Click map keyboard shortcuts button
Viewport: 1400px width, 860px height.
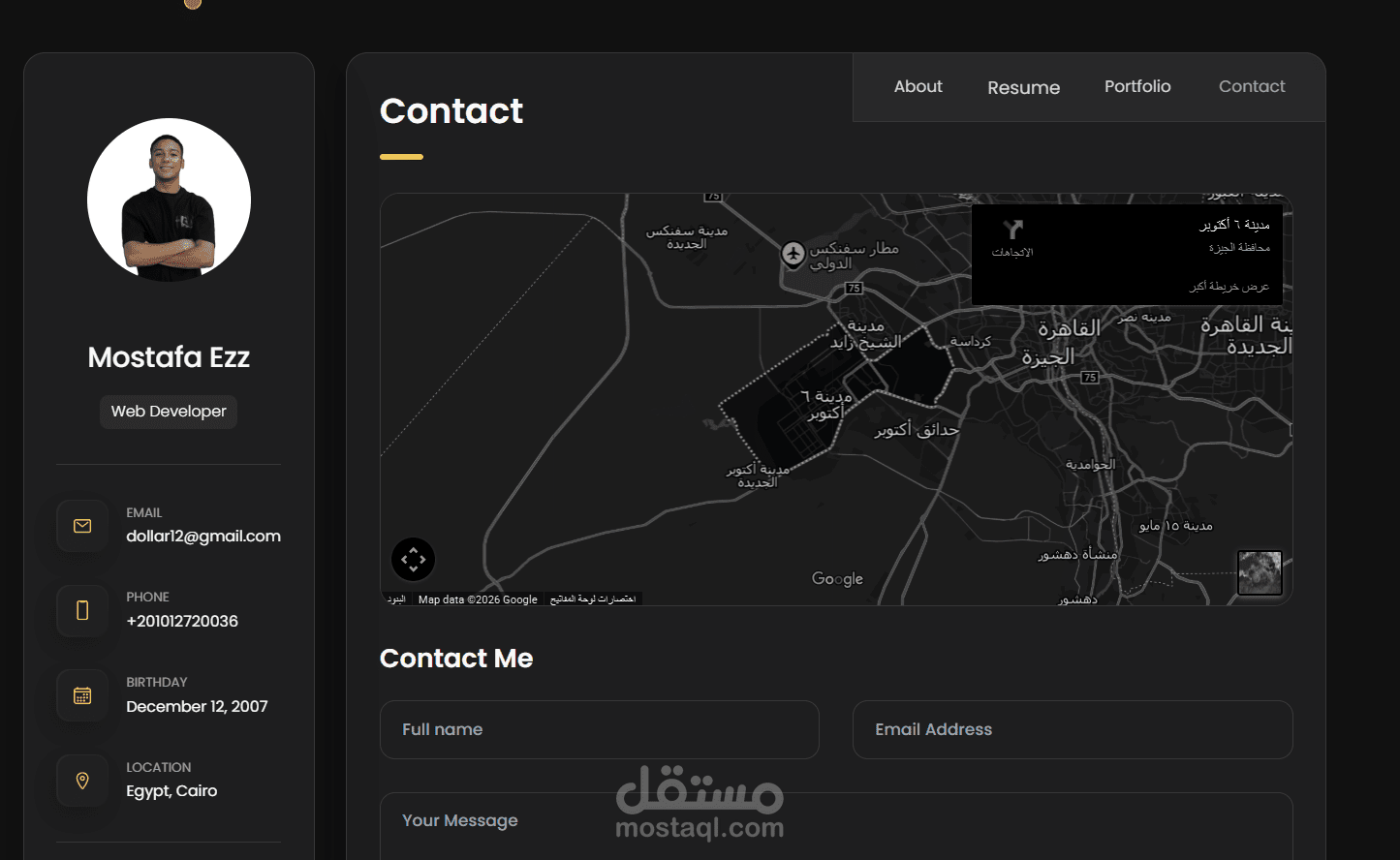point(593,599)
